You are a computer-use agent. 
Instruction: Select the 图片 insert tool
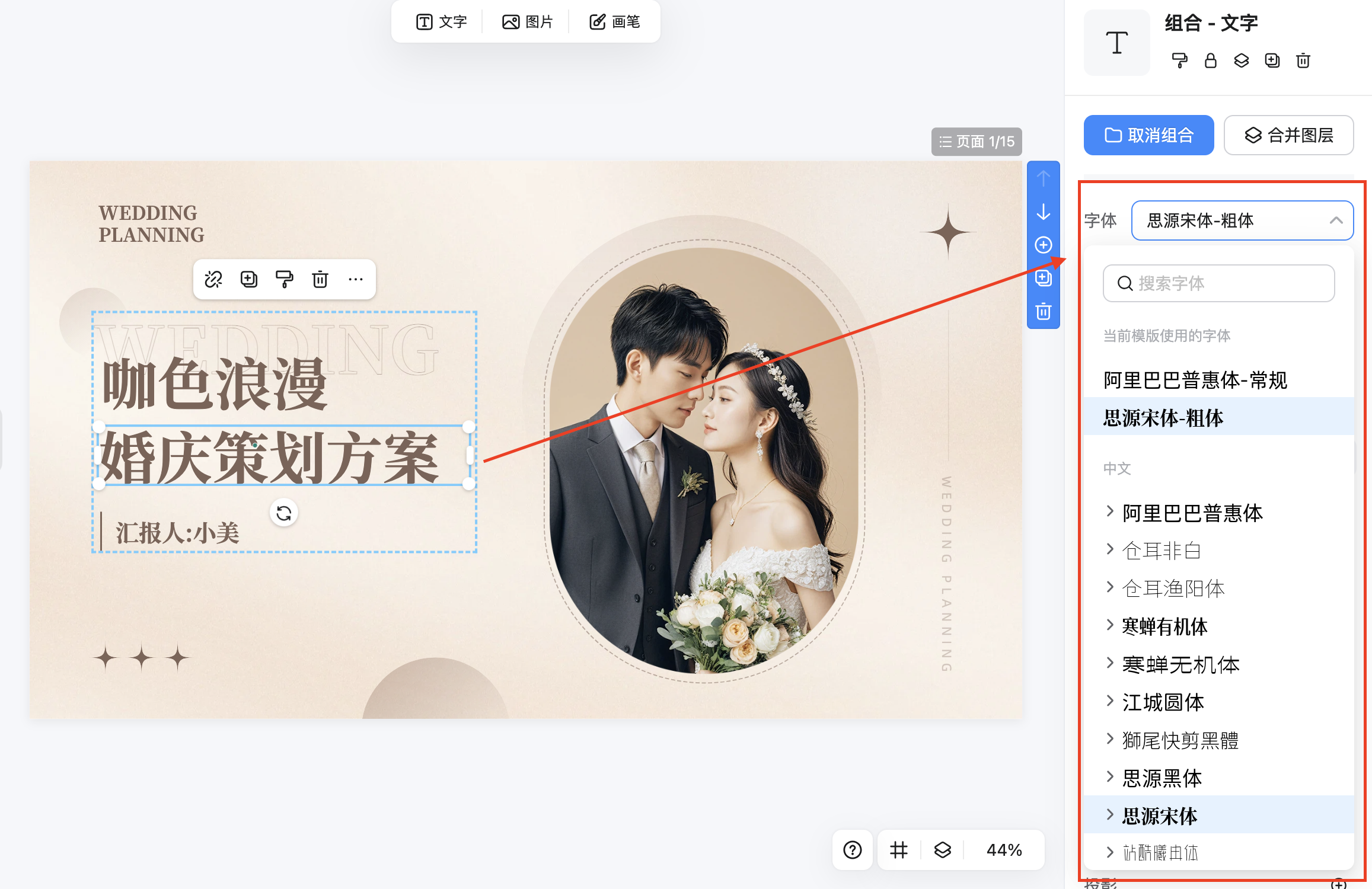point(527,22)
